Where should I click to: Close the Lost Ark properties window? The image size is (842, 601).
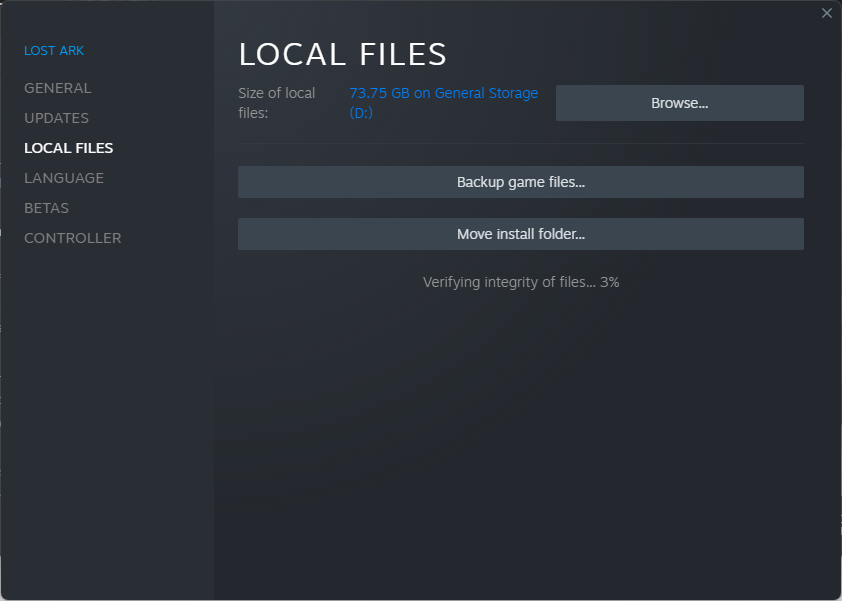826,13
